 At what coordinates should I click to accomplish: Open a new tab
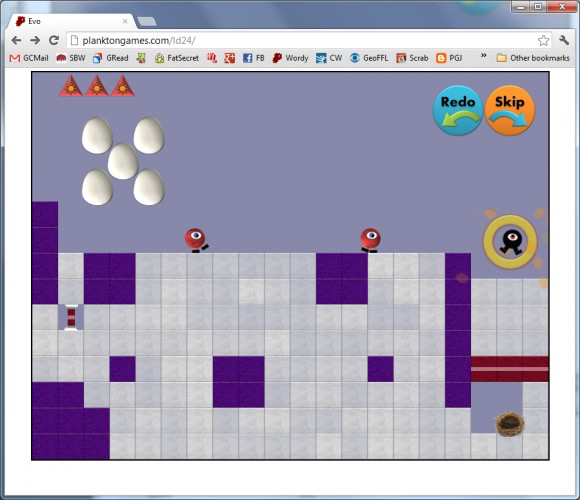pyautogui.click(x=147, y=22)
